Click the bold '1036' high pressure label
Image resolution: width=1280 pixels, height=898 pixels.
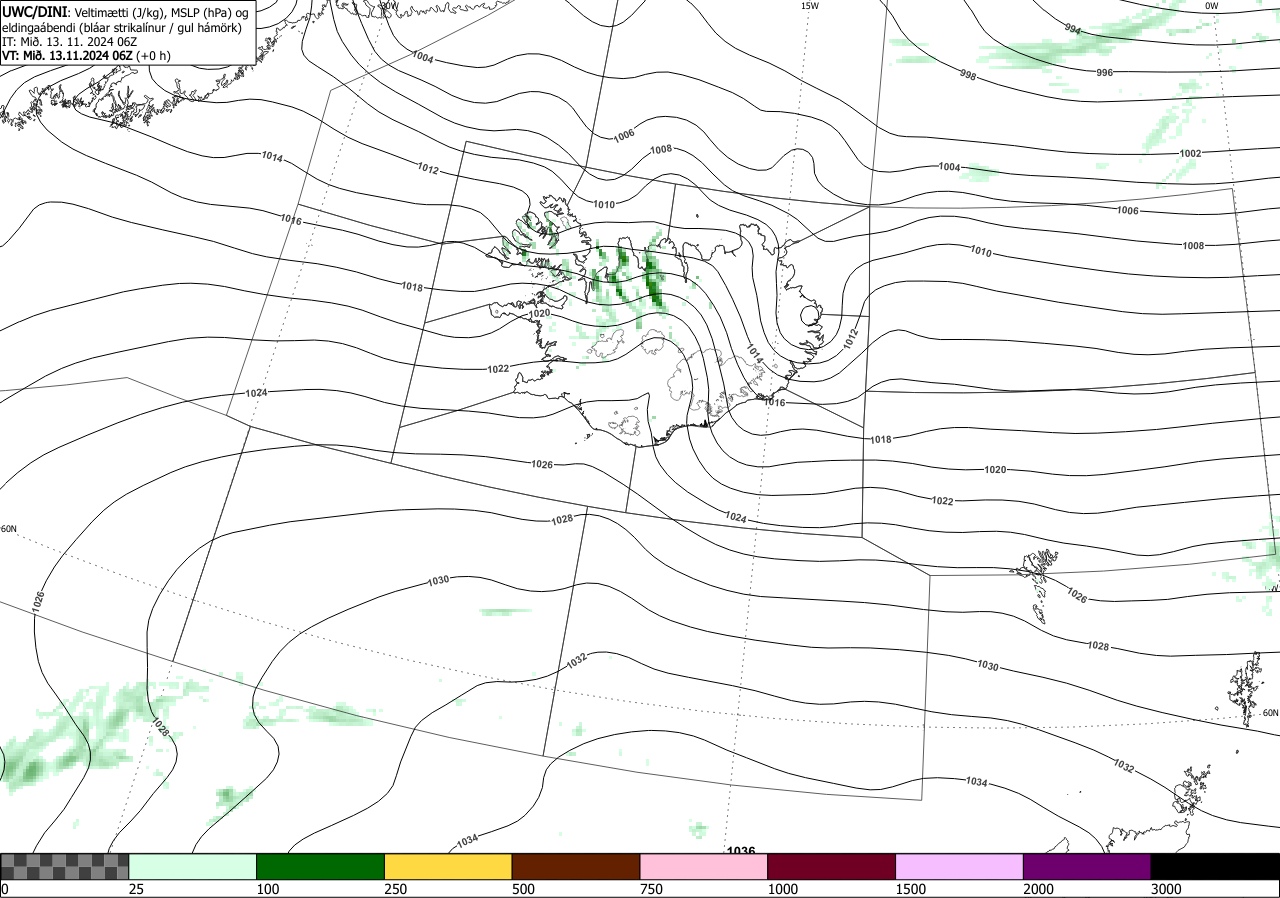pyautogui.click(x=741, y=851)
